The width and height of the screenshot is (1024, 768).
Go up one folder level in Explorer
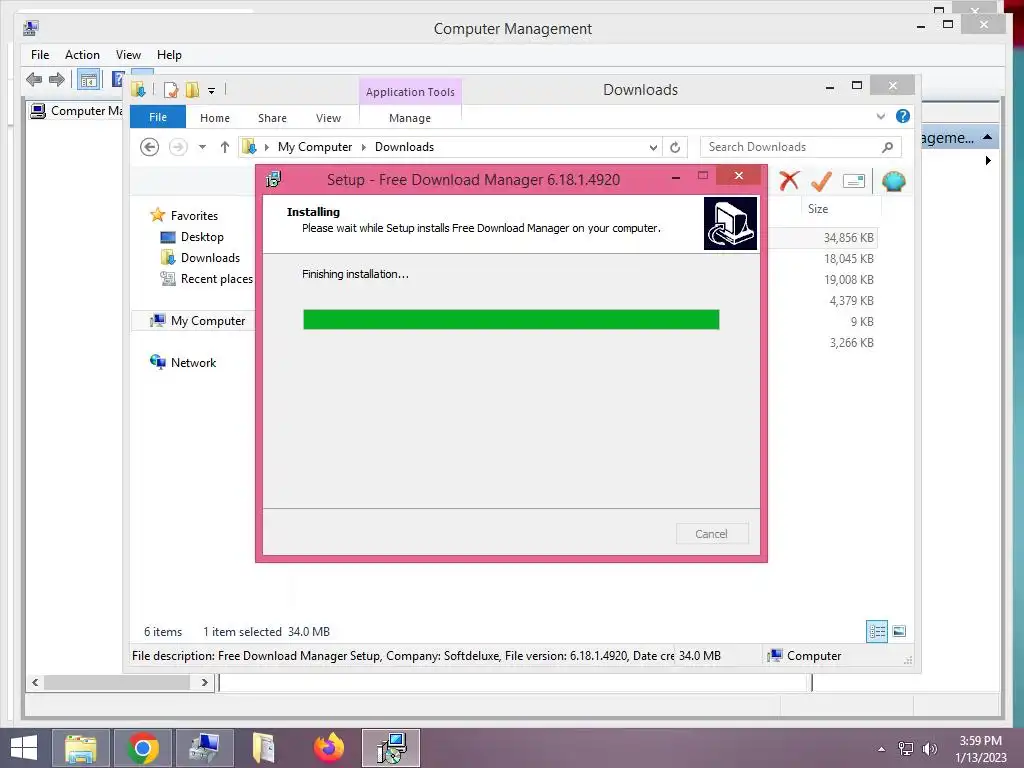(x=225, y=147)
